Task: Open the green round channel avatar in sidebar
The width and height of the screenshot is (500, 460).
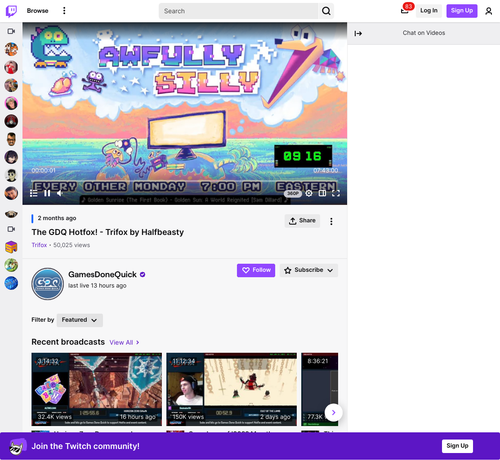Action: pos(11,265)
